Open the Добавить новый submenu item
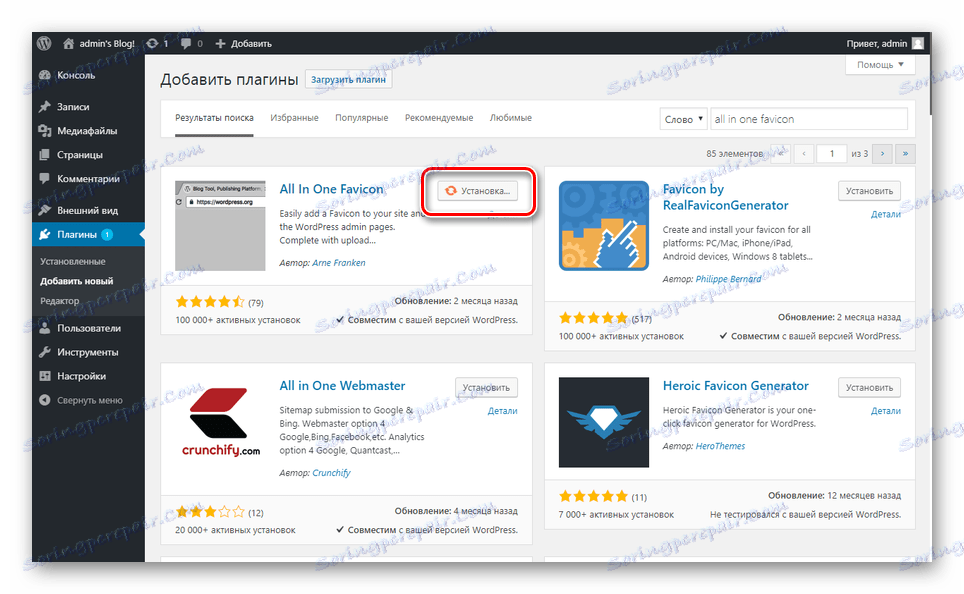Screen dimensions: 964x594 (x=77, y=281)
